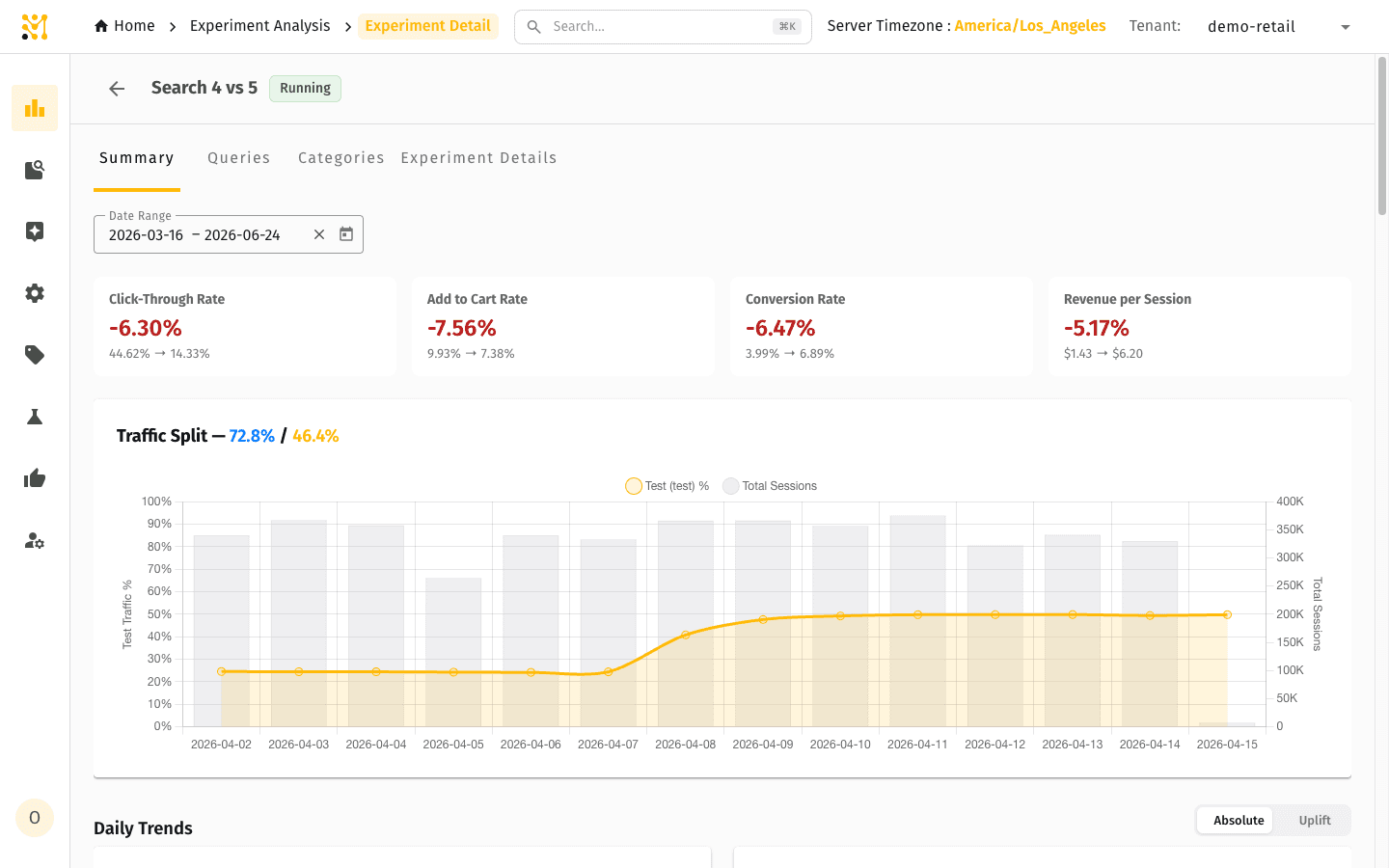This screenshot has height=868, width=1389.
Task: Click the -6.30% click-through value
Action: click(x=146, y=328)
